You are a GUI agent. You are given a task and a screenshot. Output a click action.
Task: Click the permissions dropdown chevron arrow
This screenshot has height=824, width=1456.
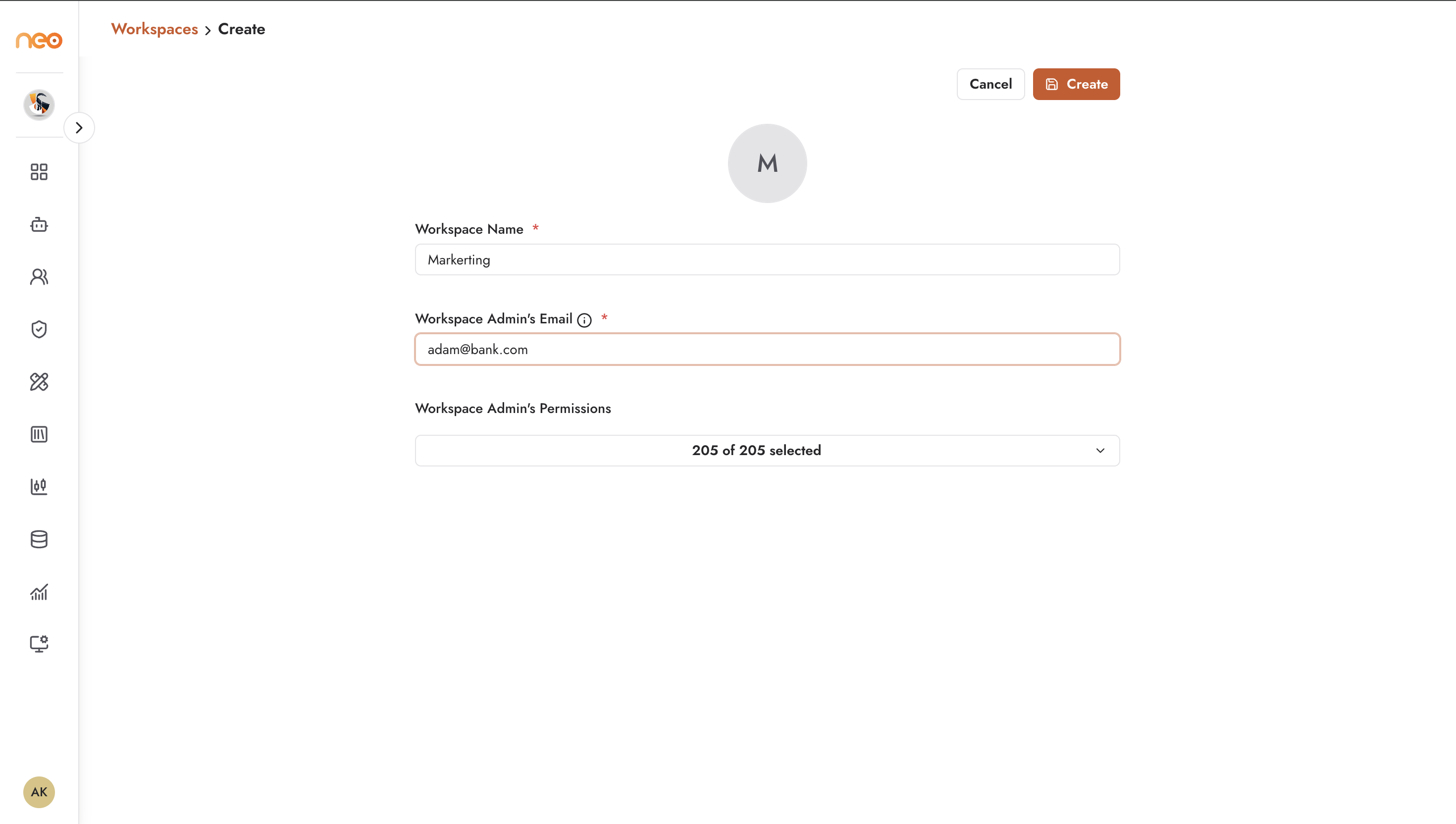(x=1100, y=451)
